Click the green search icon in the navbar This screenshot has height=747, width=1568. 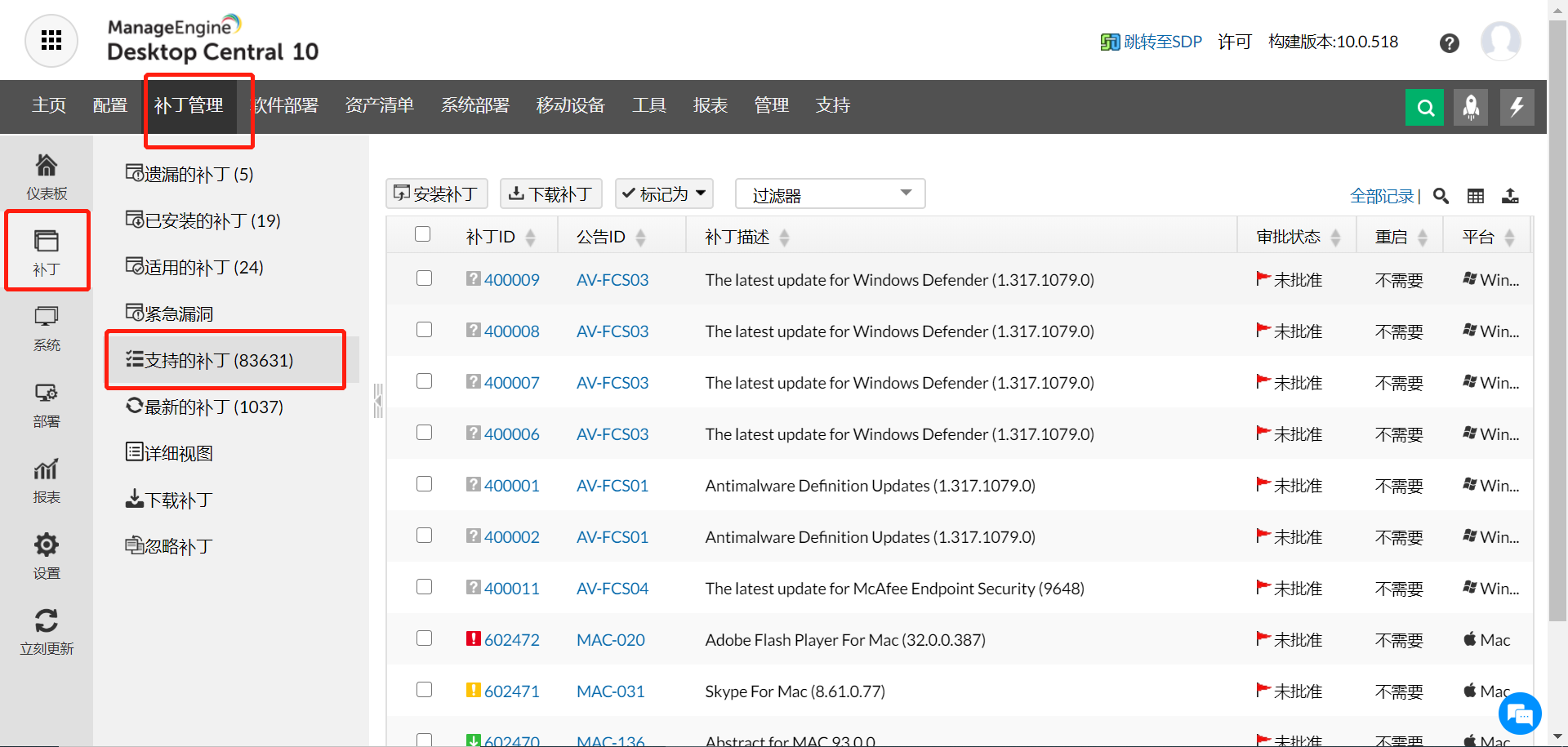tap(1425, 107)
